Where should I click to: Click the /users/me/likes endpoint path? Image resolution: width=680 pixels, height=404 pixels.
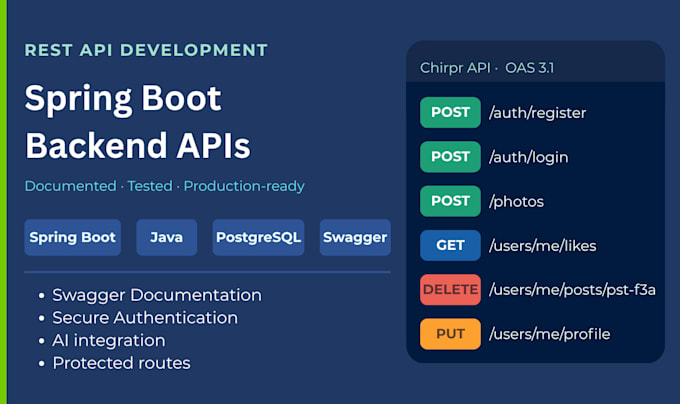tap(543, 246)
